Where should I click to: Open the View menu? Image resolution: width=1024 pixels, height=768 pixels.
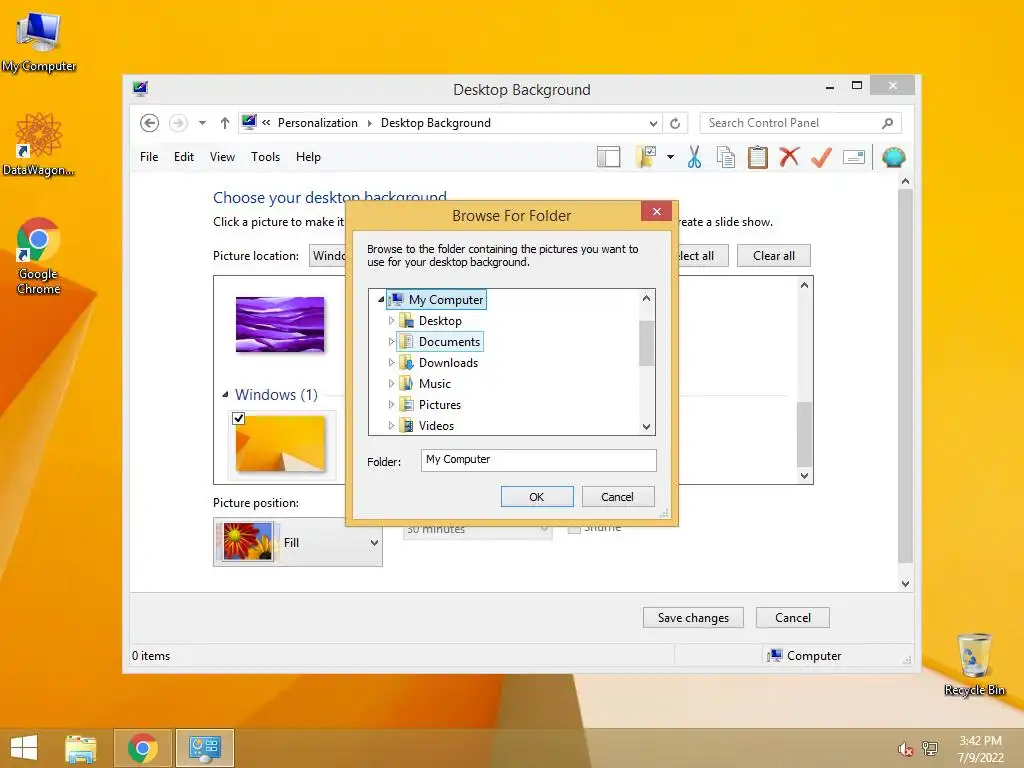point(222,157)
